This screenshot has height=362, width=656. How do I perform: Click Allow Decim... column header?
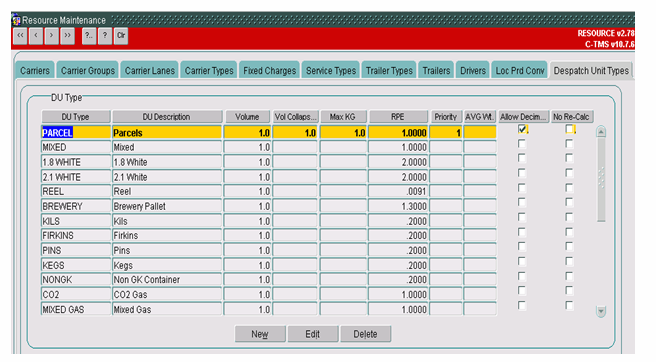pyautogui.click(x=523, y=117)
